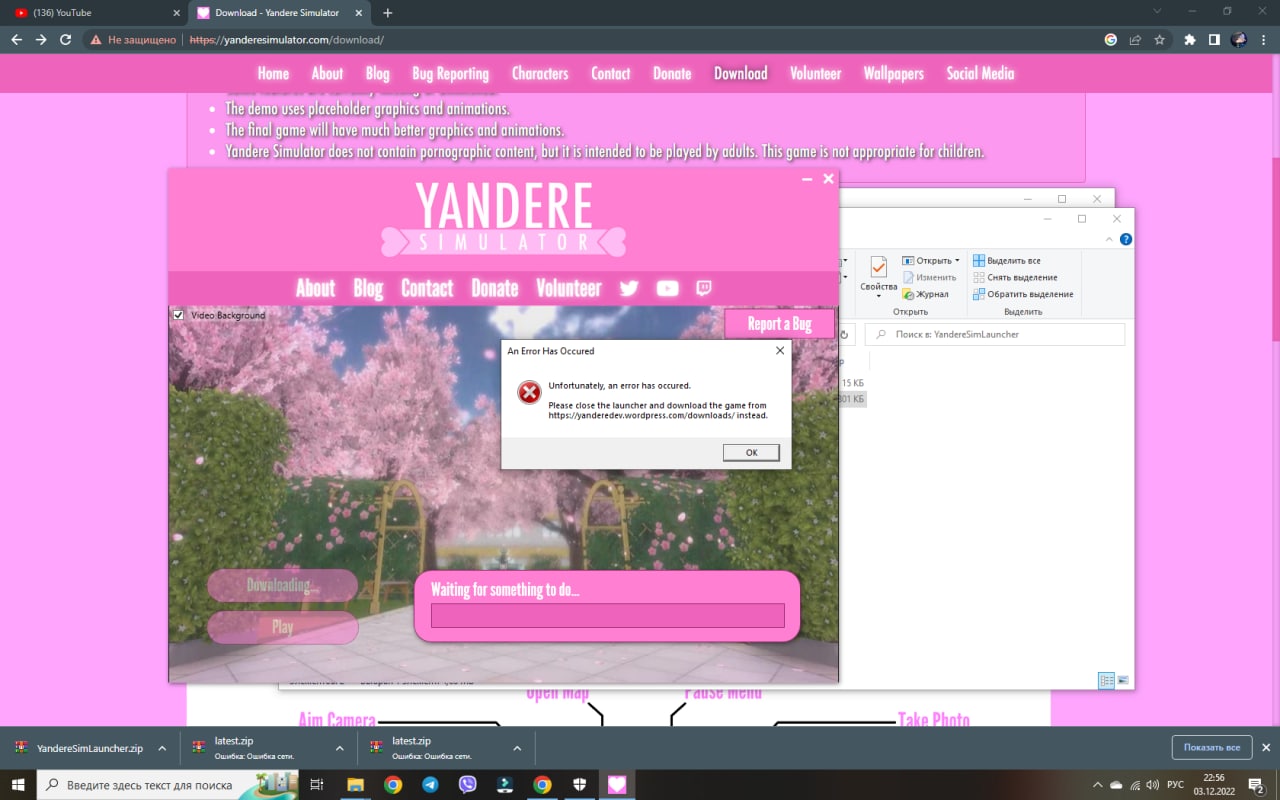Open Windows Security shield in taskbar

click(x=579, y=785)
